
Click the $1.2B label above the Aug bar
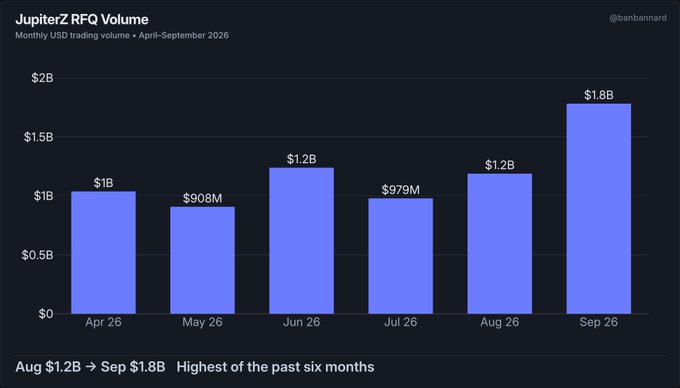coord(500,165)
